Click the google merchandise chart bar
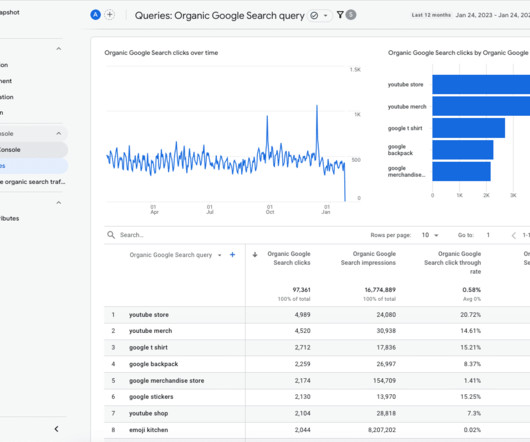The height and width of the screenshot is (442, 530). [x=461, y=171]
